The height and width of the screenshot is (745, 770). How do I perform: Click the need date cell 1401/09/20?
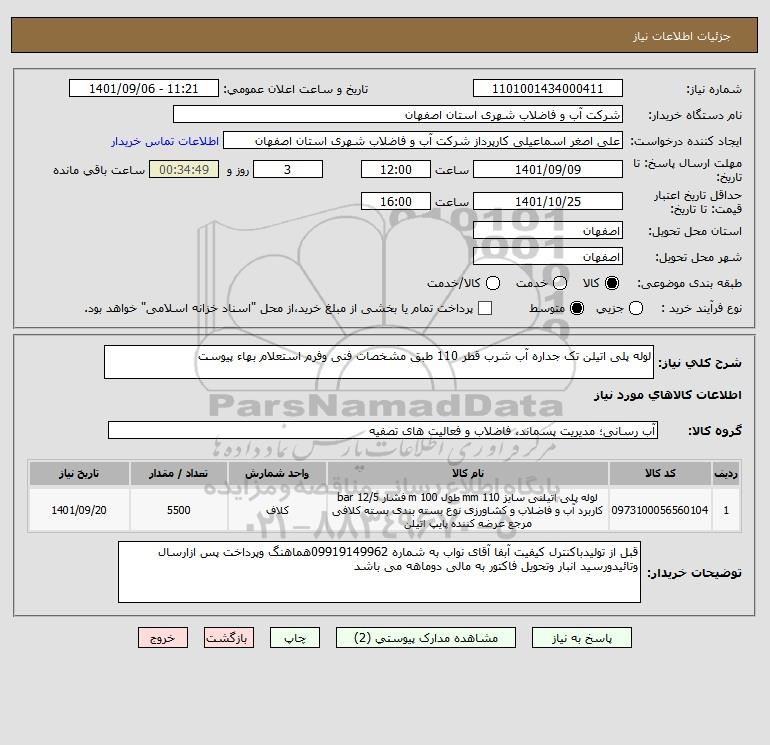79,510
